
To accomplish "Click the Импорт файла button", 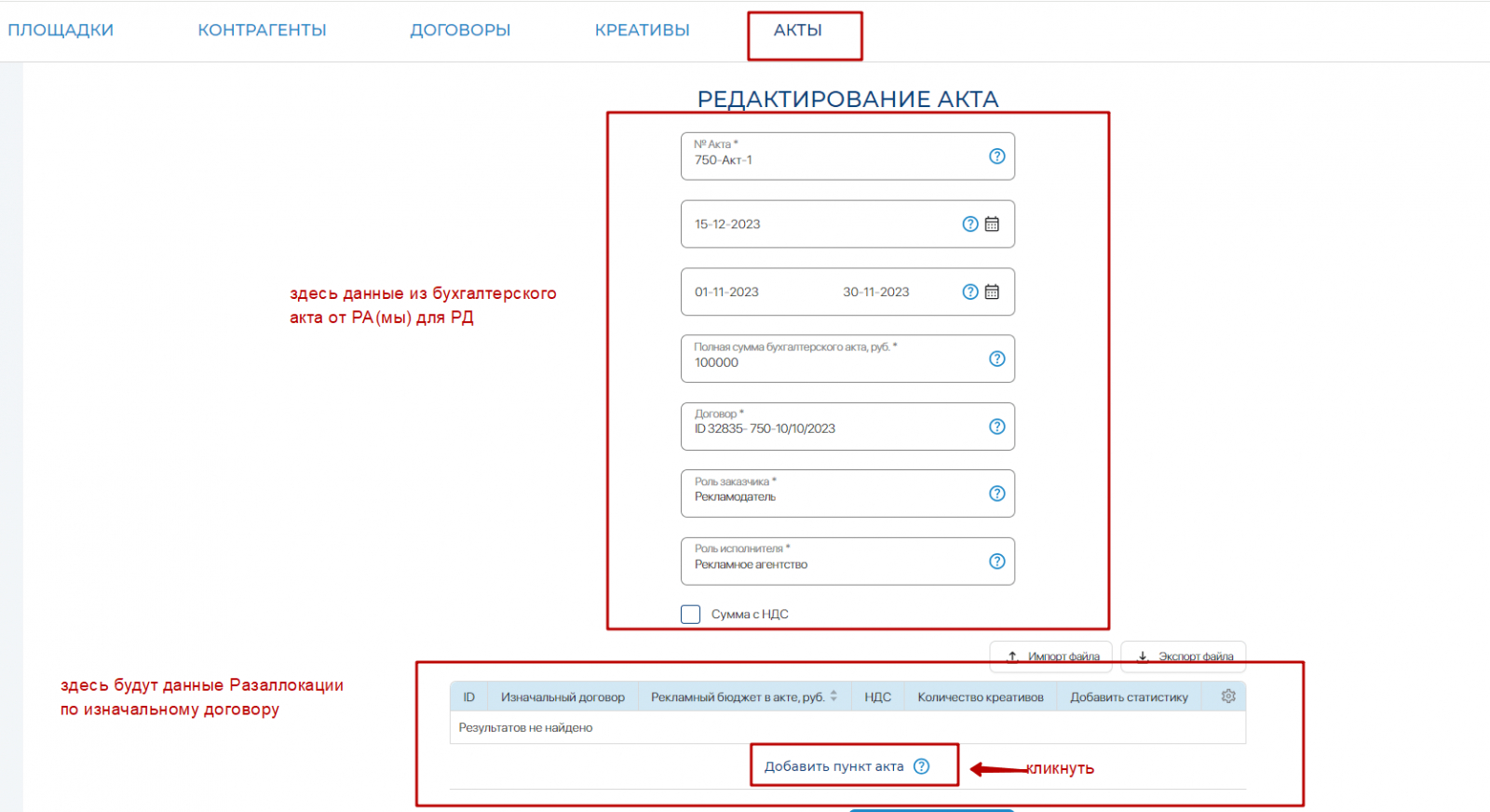I will [1050, 656].
